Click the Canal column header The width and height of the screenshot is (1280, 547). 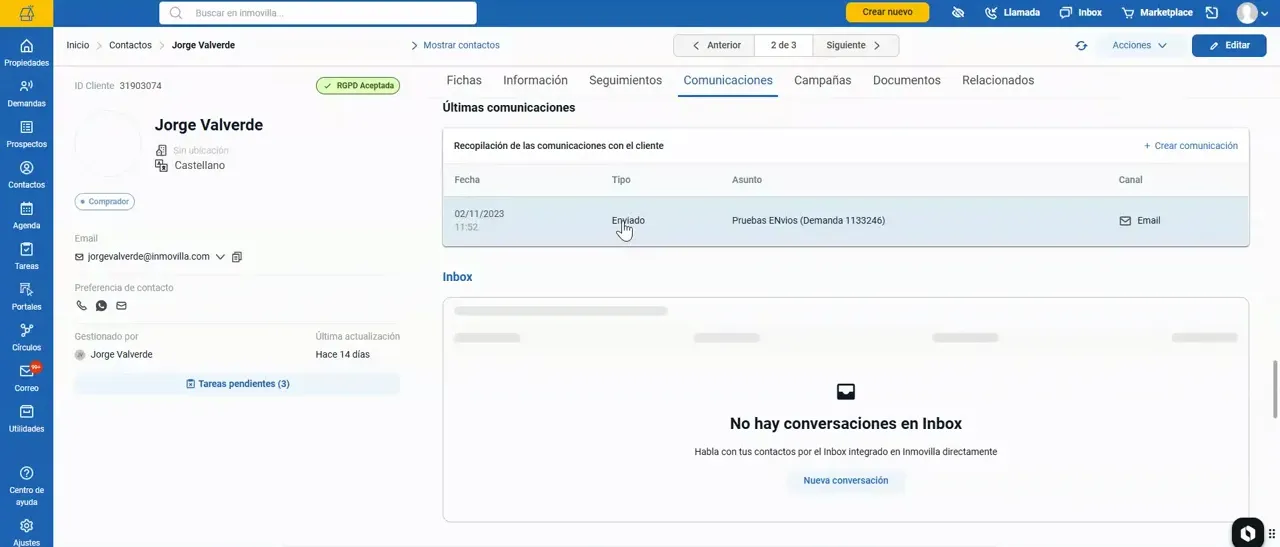[1130, 180]
